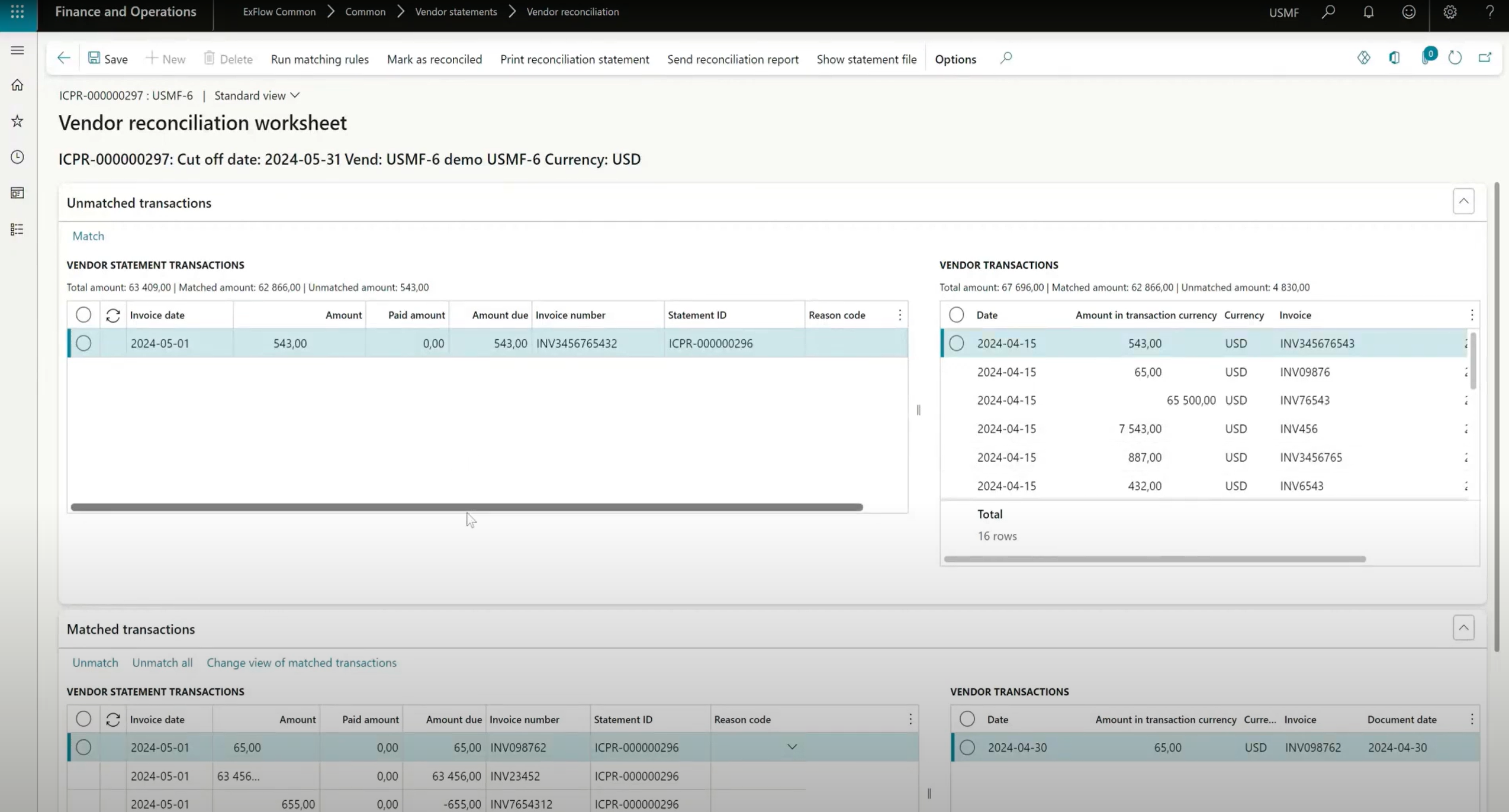Toggle select-all circle in Vendor Transactions header

pos(956,315)
